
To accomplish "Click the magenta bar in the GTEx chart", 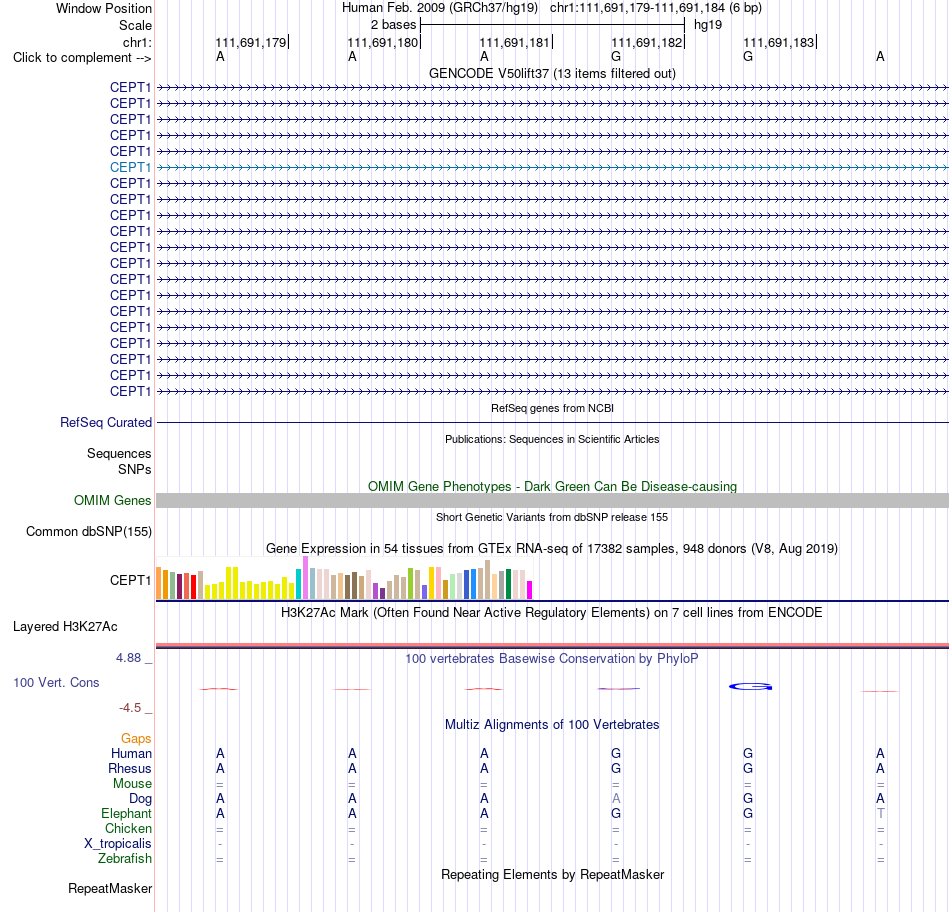I will click(530, 590).
